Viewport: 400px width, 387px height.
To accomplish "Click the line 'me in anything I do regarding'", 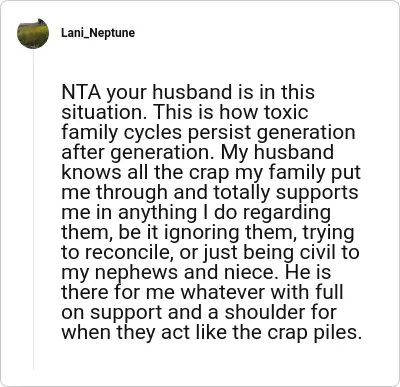I will 196,213.
